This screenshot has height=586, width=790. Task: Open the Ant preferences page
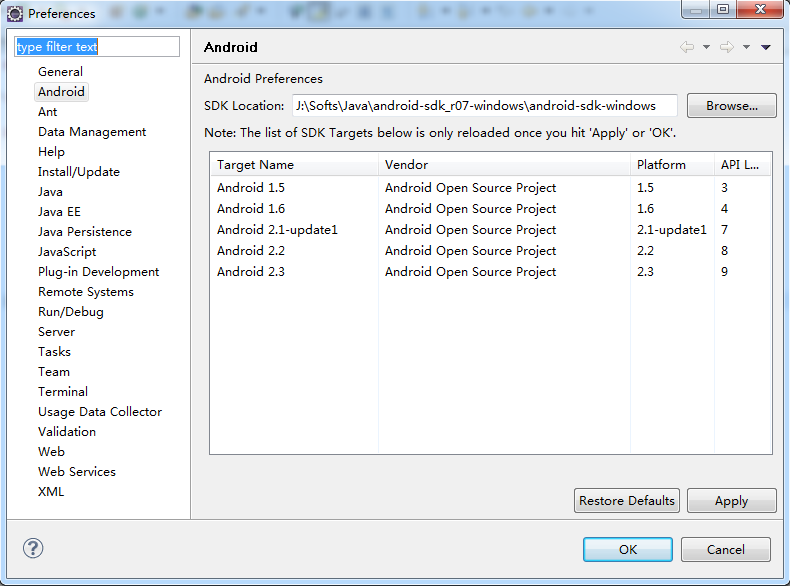point(47,112)
